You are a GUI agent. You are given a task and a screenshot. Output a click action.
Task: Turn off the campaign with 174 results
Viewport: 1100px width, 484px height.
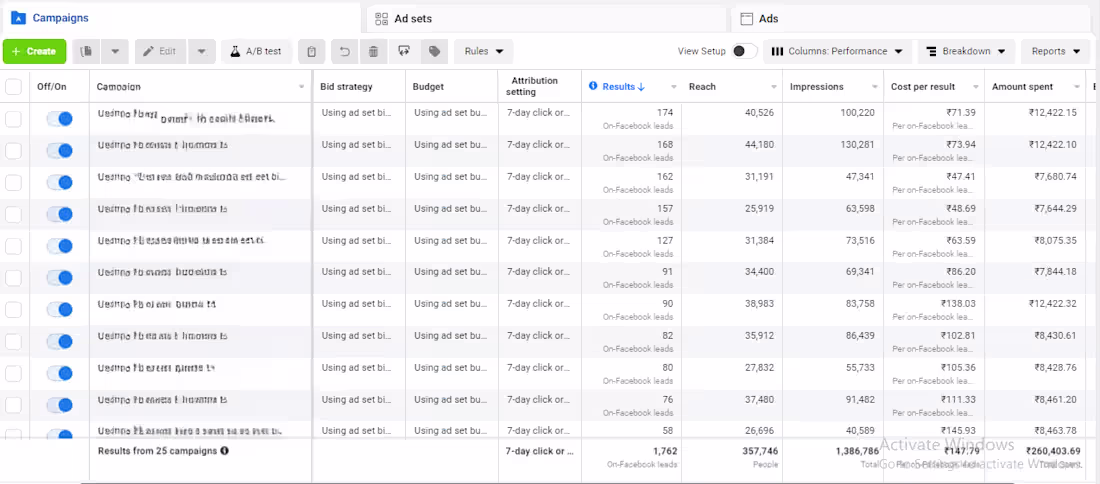60,119
